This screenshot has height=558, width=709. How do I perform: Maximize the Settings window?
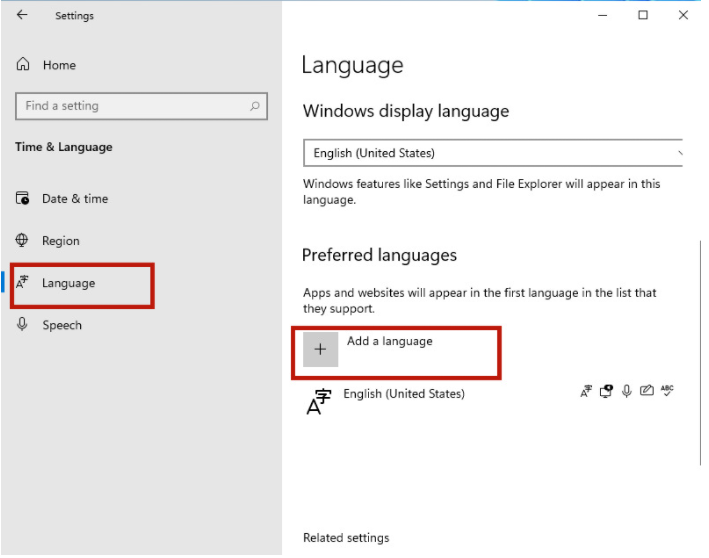point(643,15)
